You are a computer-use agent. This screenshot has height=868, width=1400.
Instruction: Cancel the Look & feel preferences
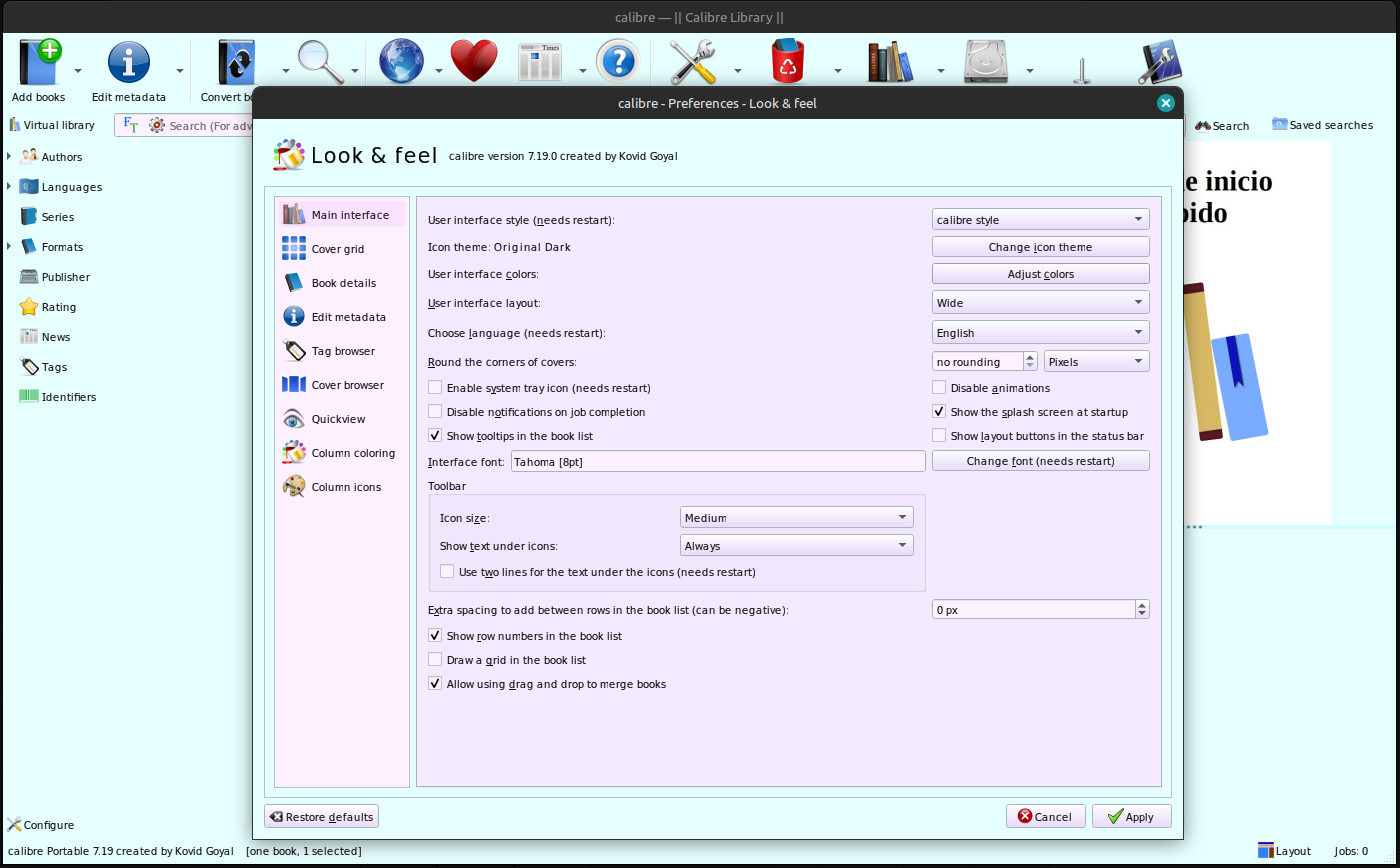[1045, 817]
